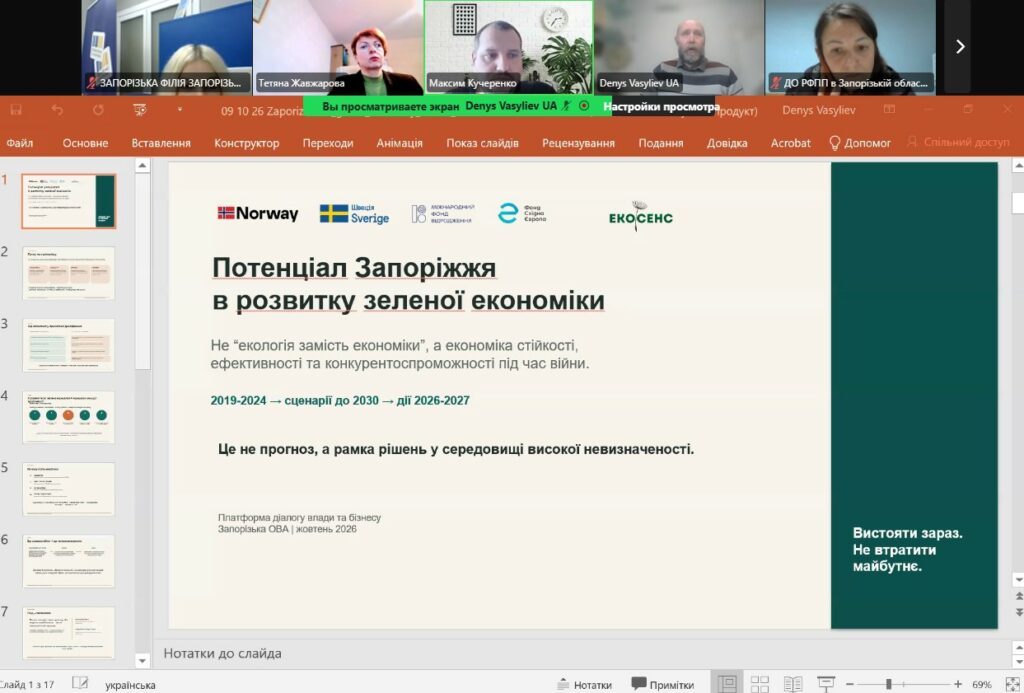This screenshot has width=1024, height=693.
Task: Switch to Slide Sorter view icon
Action: point(760,684)
